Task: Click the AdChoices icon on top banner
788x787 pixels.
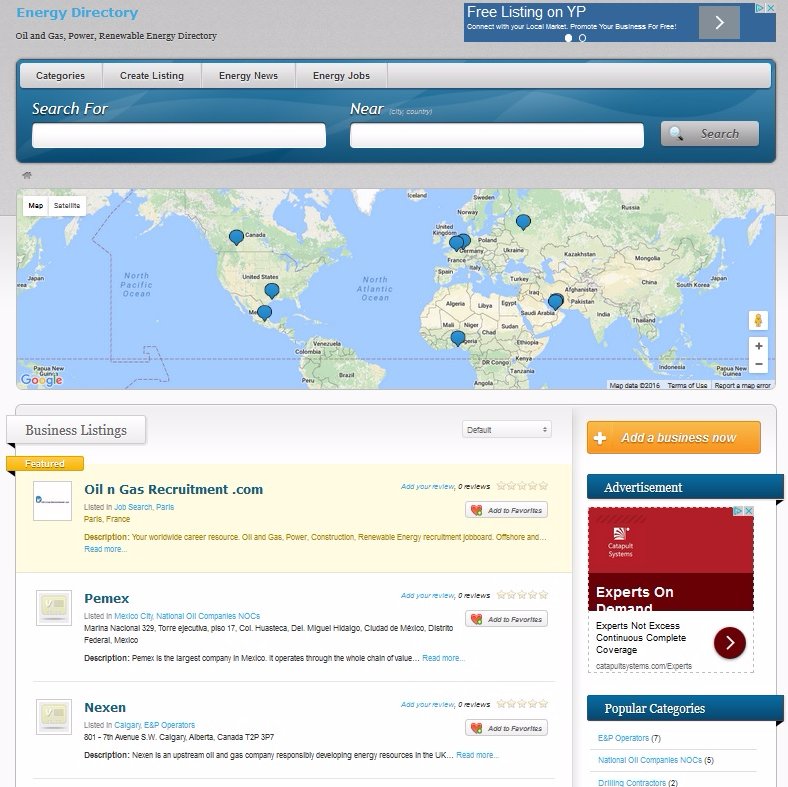Action: (760, 8)
